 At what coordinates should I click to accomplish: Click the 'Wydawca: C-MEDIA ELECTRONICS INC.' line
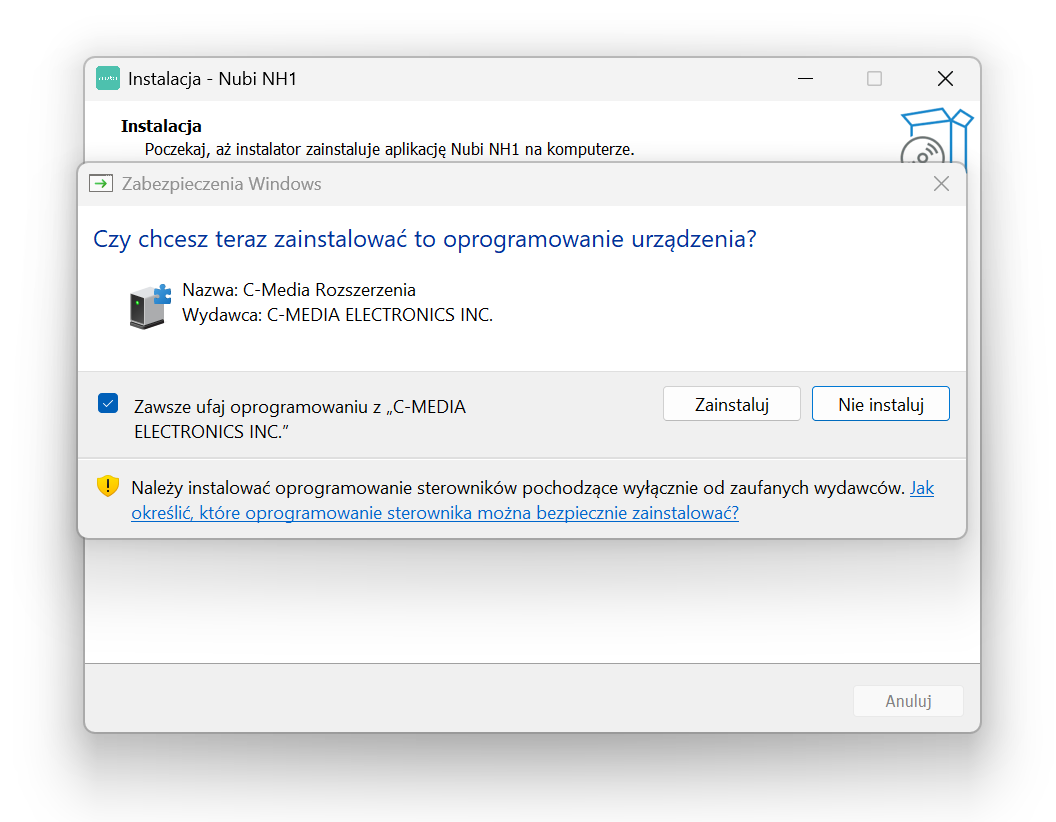[337, 315]
